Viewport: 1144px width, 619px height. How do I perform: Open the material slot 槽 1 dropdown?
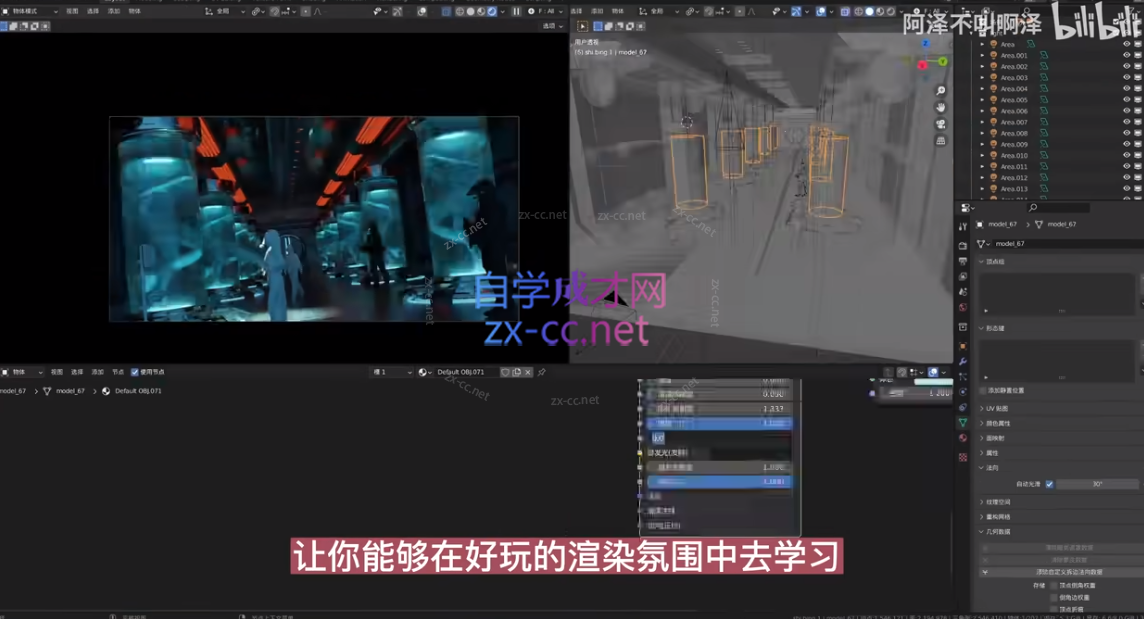click(392, 372)
